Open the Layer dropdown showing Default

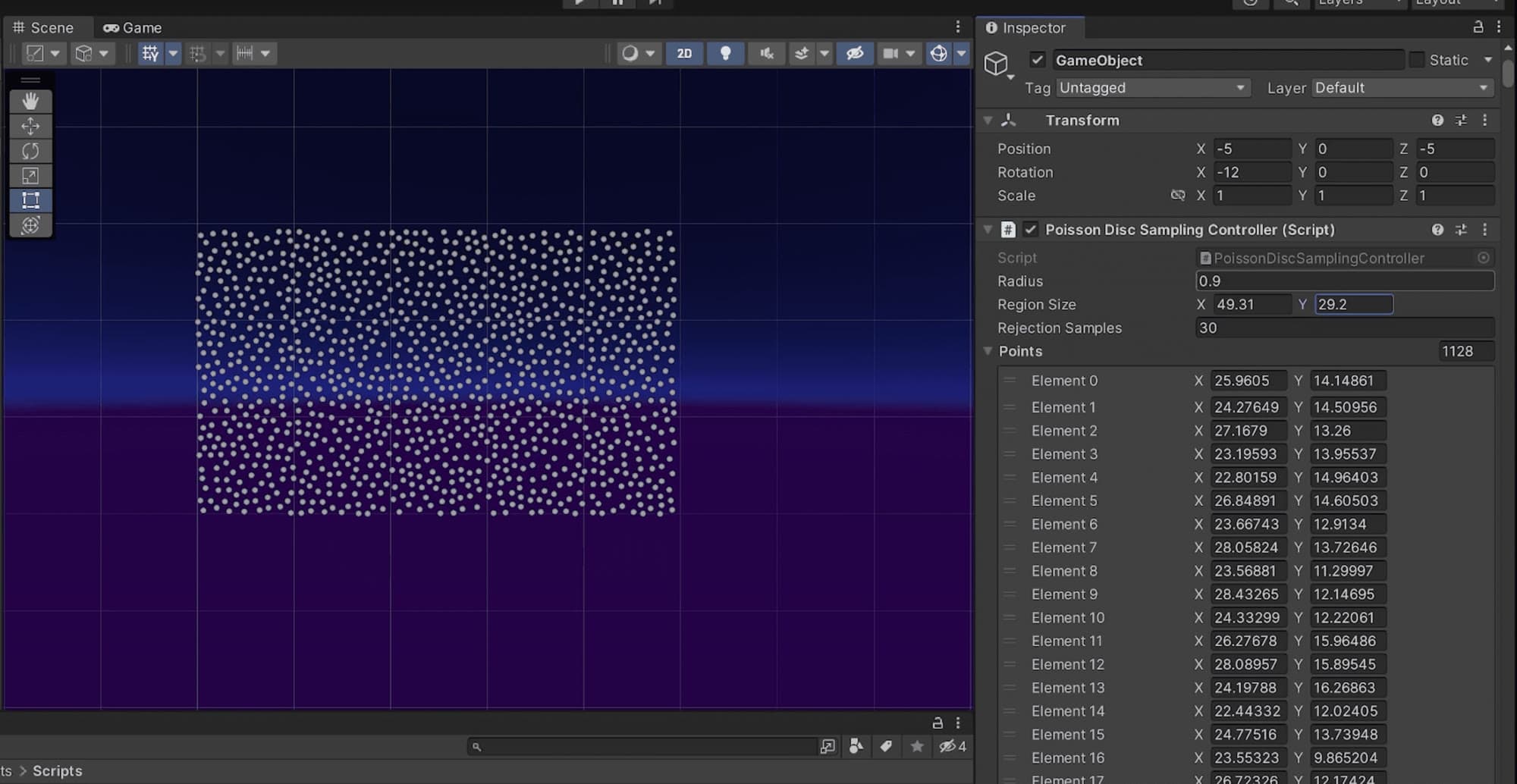(1402, 88)
